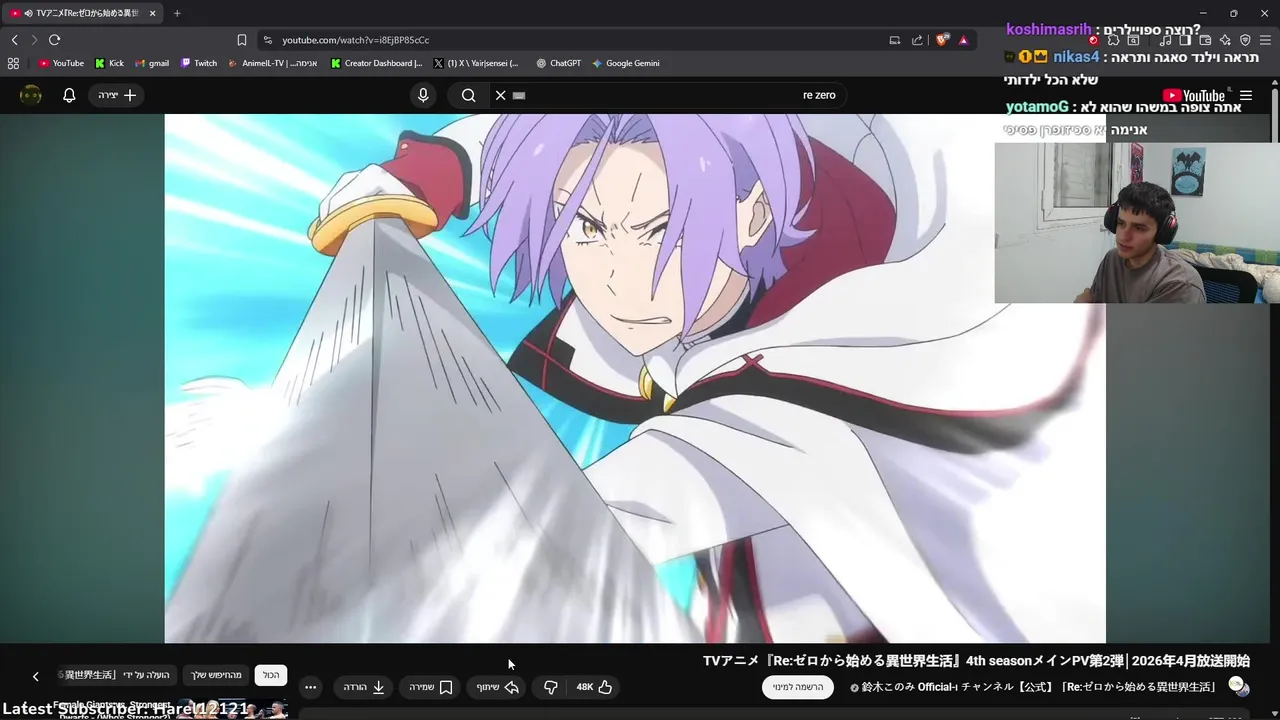The width and height of the screenshot is (1280, 720).
Task: Open YouTube notifications bell
Action: [69, 95]
